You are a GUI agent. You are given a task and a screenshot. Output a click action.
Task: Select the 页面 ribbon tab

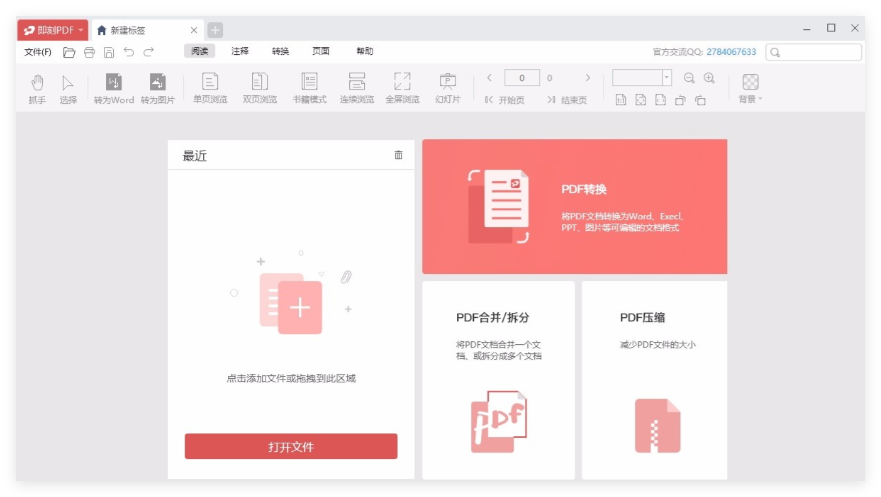click(x=321, y=51)
